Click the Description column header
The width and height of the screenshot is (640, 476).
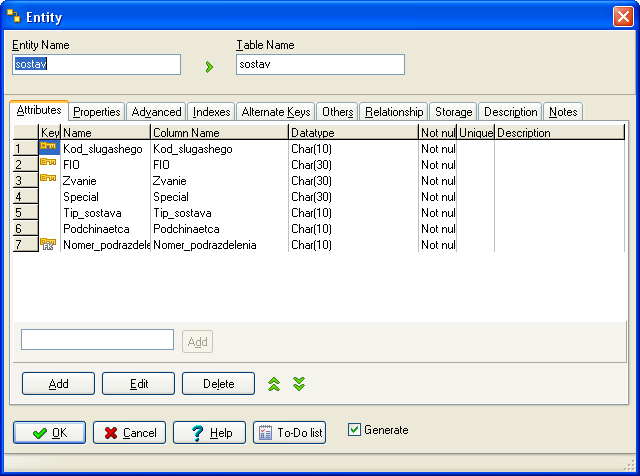point(560,133)
